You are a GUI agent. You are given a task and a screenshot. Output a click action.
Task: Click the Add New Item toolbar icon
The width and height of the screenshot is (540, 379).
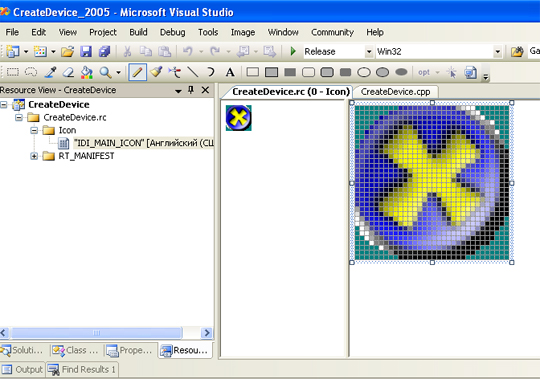[x=40, y=52]
